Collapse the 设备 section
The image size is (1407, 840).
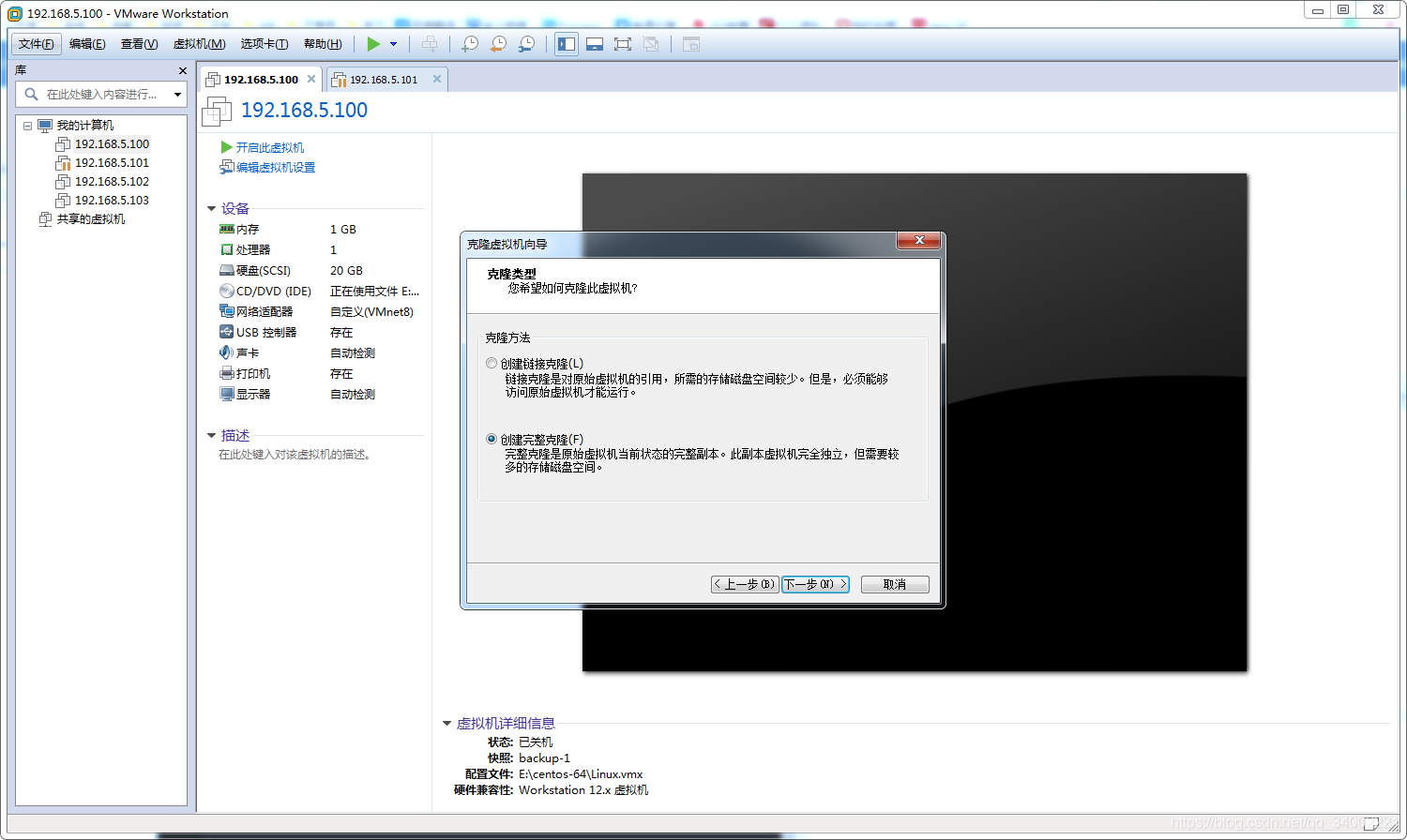coord(212,209)
